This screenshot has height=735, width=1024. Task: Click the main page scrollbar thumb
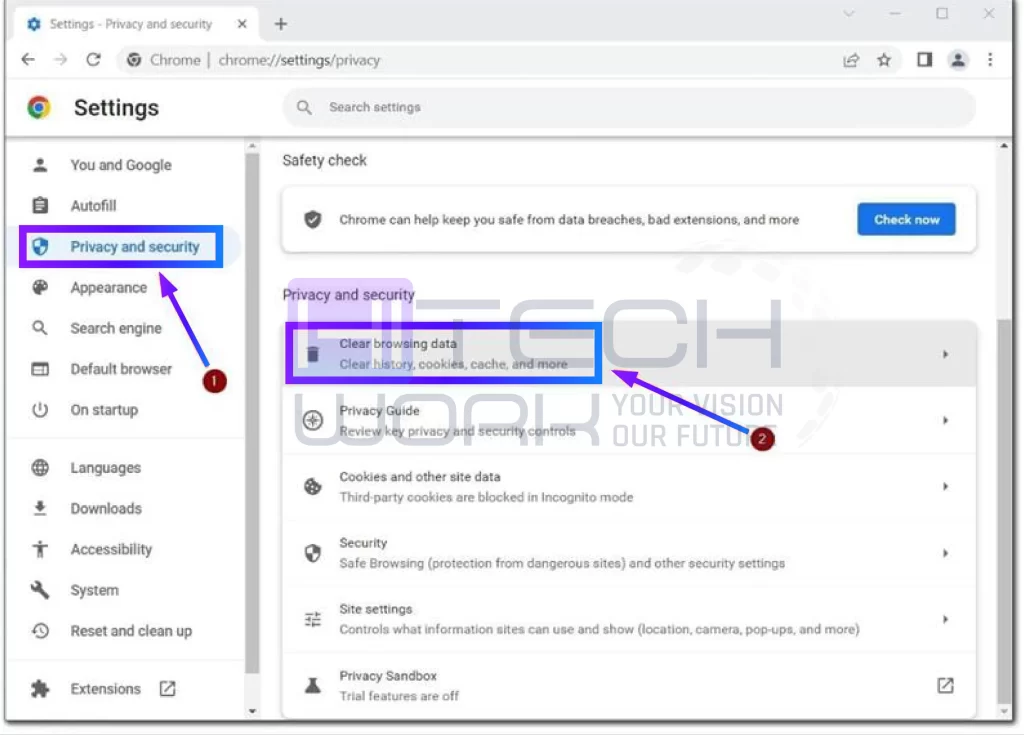pyautogui.click(x=1004, y=510)
